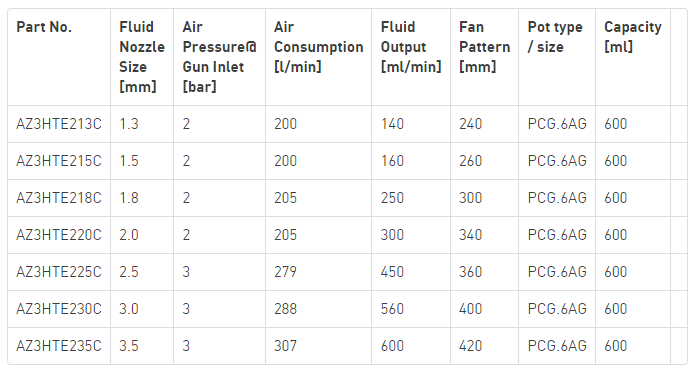
Task: Click part number AZ3HTE235C cell
Action: [59, 346]
